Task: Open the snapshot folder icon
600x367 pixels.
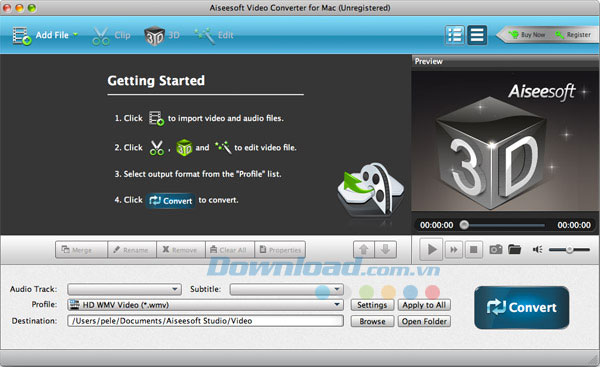Action: click(x=515, y=250)
